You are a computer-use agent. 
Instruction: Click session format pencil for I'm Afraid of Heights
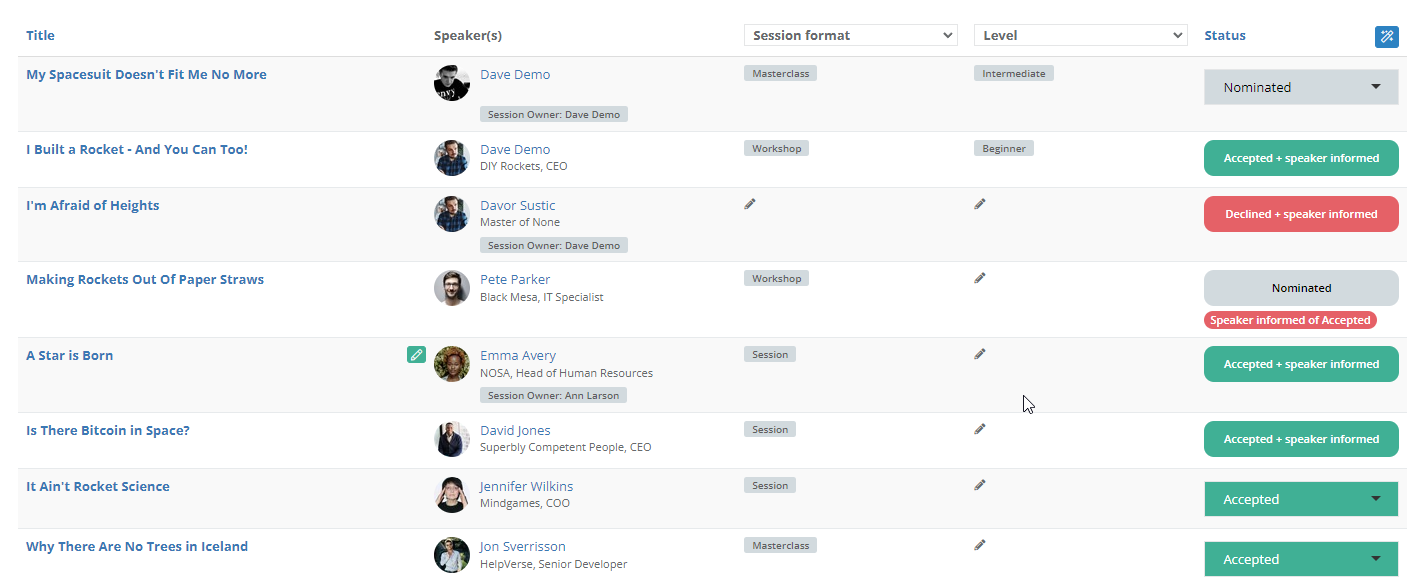[x=750, y=204]
